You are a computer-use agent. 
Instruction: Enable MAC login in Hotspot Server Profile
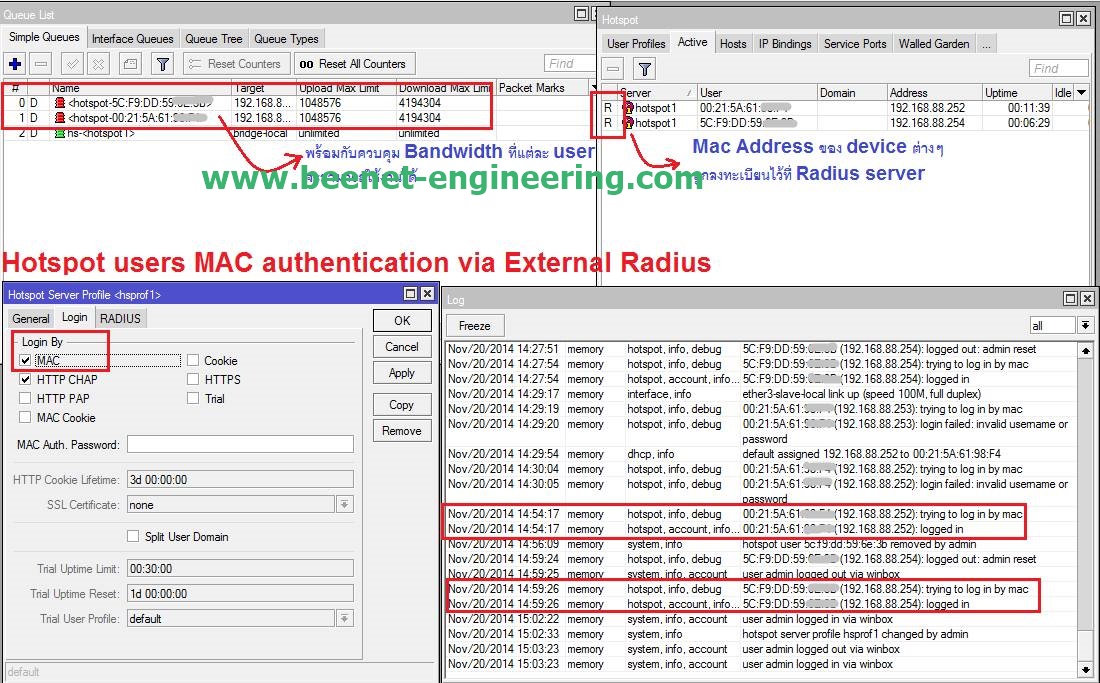click(x=23, y=360)
